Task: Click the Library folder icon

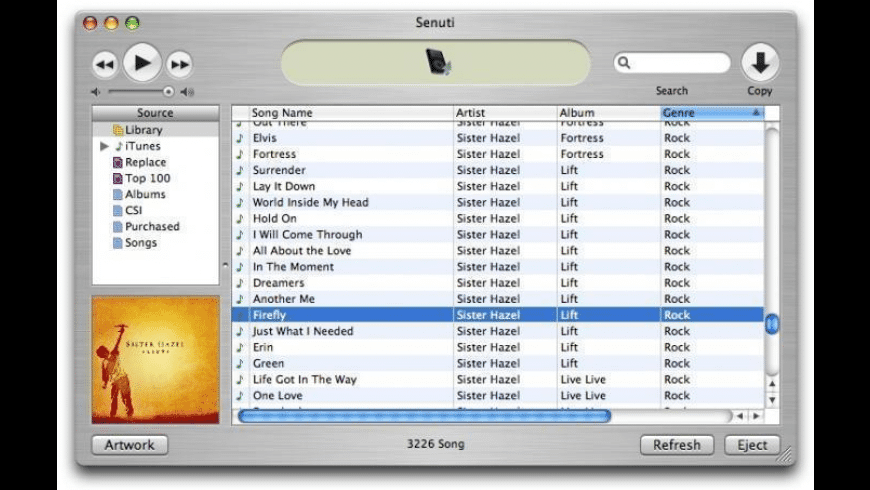Action: pyautogui.click(x=118, y=130)
